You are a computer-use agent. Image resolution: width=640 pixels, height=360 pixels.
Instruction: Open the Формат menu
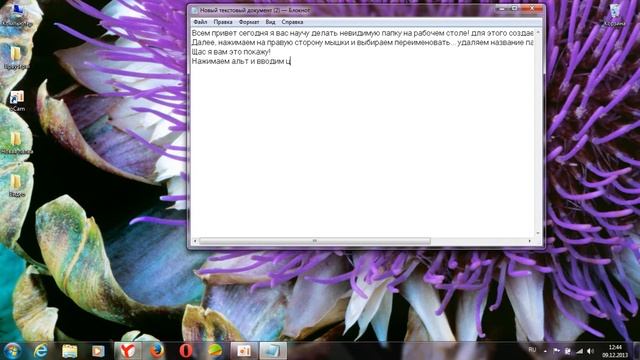click(249, 22)
